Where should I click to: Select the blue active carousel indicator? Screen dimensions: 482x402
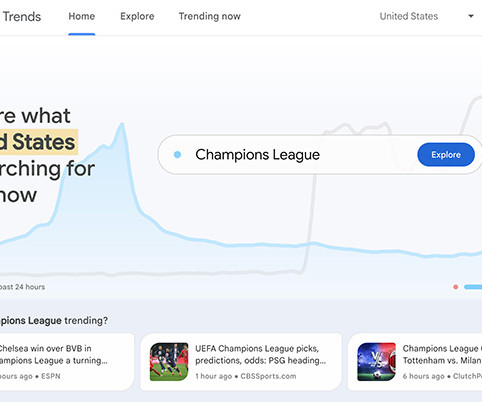(473, 287)
